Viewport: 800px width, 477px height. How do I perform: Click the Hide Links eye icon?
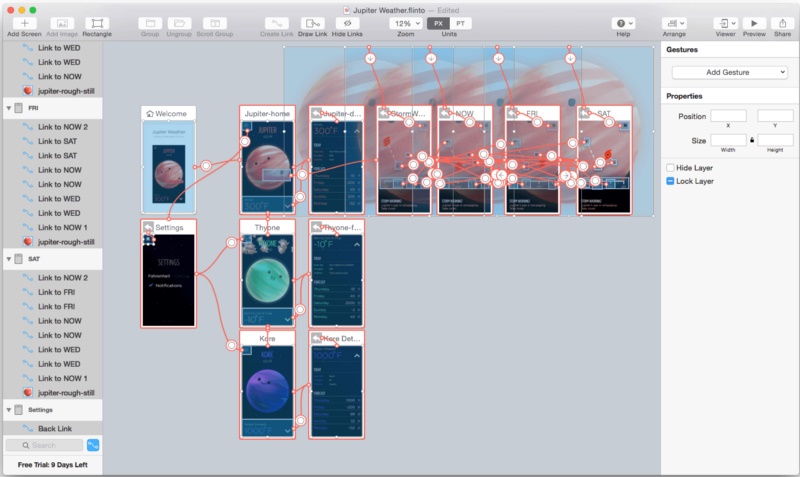347,22
